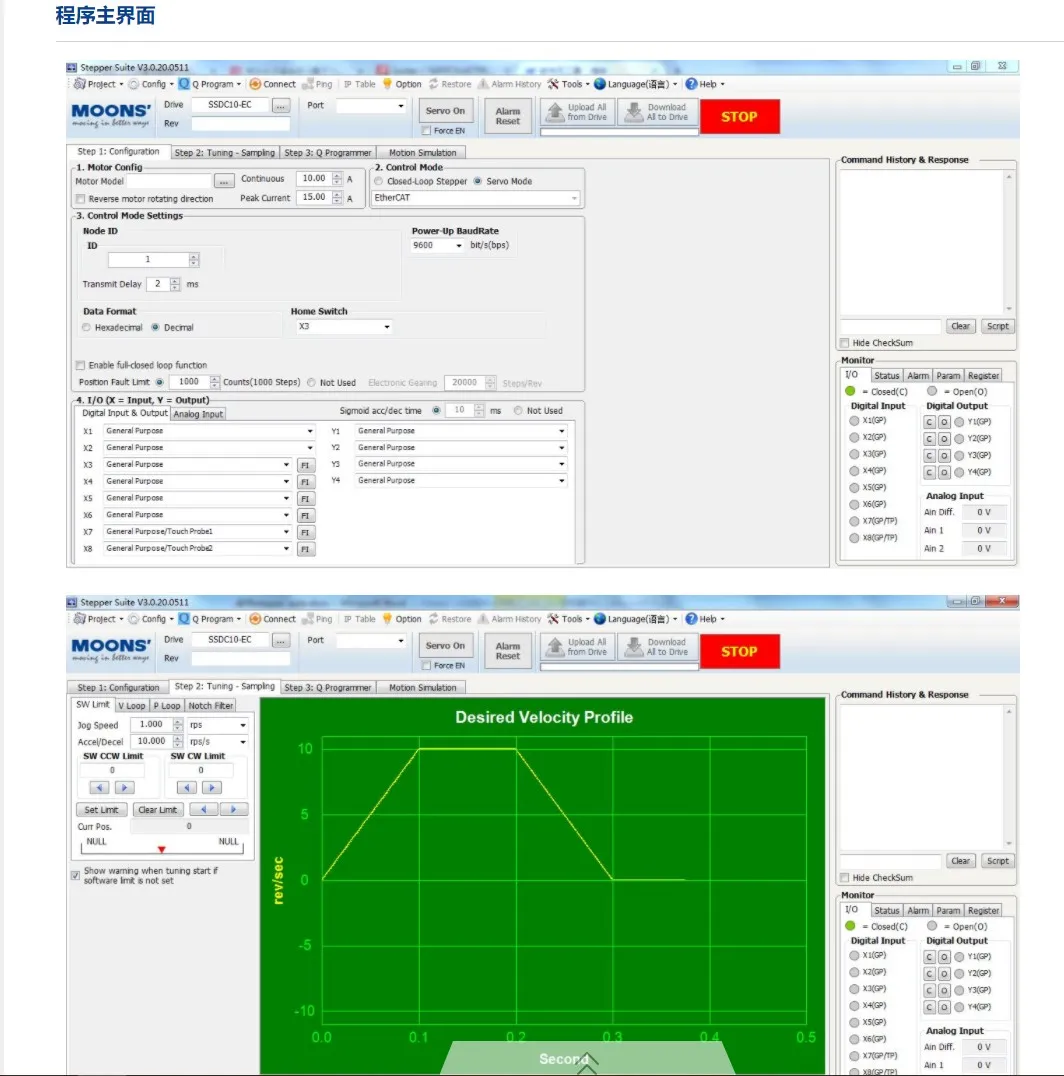
Task: Click the Motor Model input field
Action: pyautogui.click(x=169, y=181)
